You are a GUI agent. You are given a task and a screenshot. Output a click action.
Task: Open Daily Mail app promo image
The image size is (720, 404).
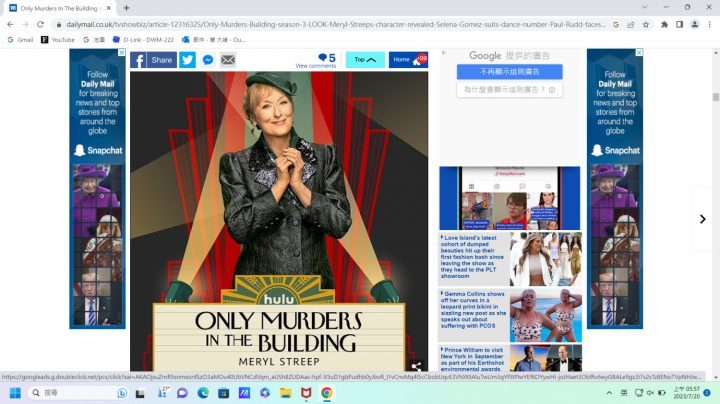510,198
